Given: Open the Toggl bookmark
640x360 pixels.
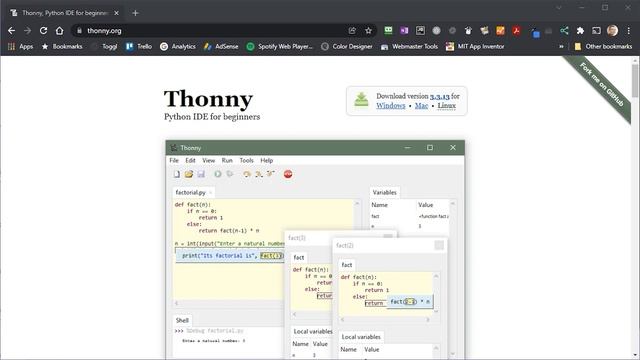Looking at the screenshot, I should click(105, 47).
